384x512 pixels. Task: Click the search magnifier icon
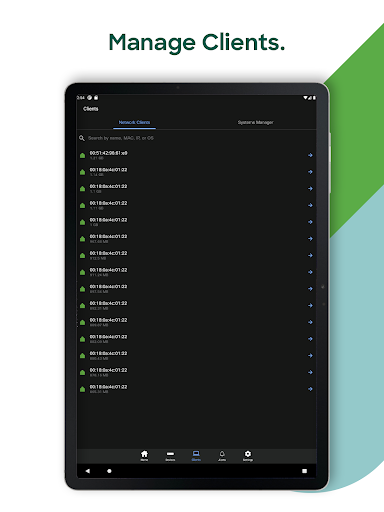point(82,138)
